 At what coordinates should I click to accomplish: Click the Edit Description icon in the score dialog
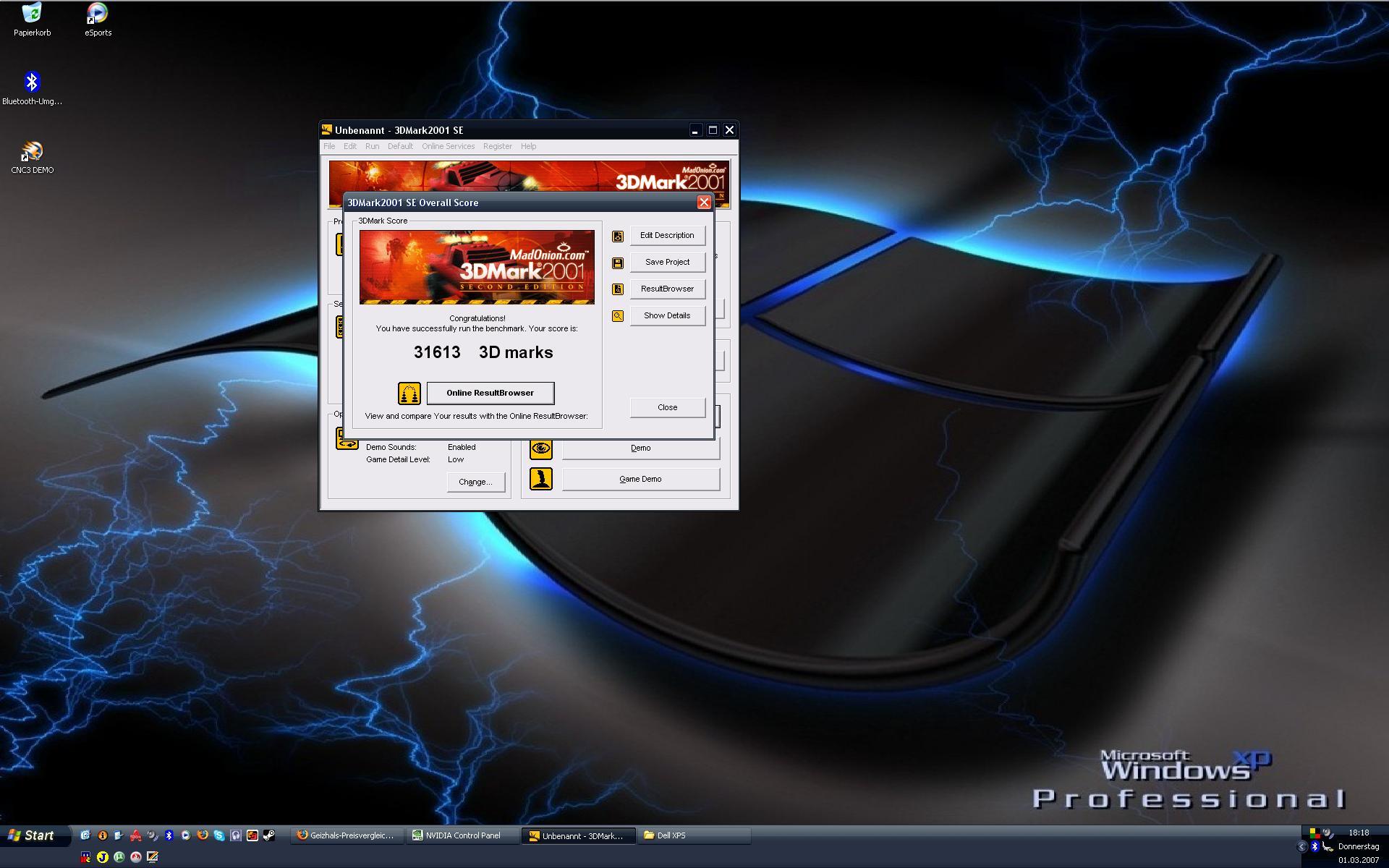point(618,236)
